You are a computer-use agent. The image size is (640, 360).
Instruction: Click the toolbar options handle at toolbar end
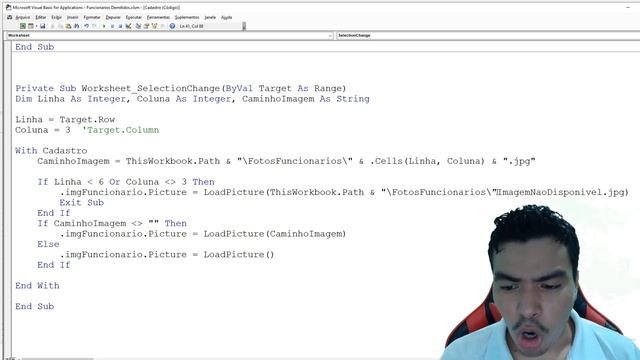pyautogui.click(x=244, y=26)
